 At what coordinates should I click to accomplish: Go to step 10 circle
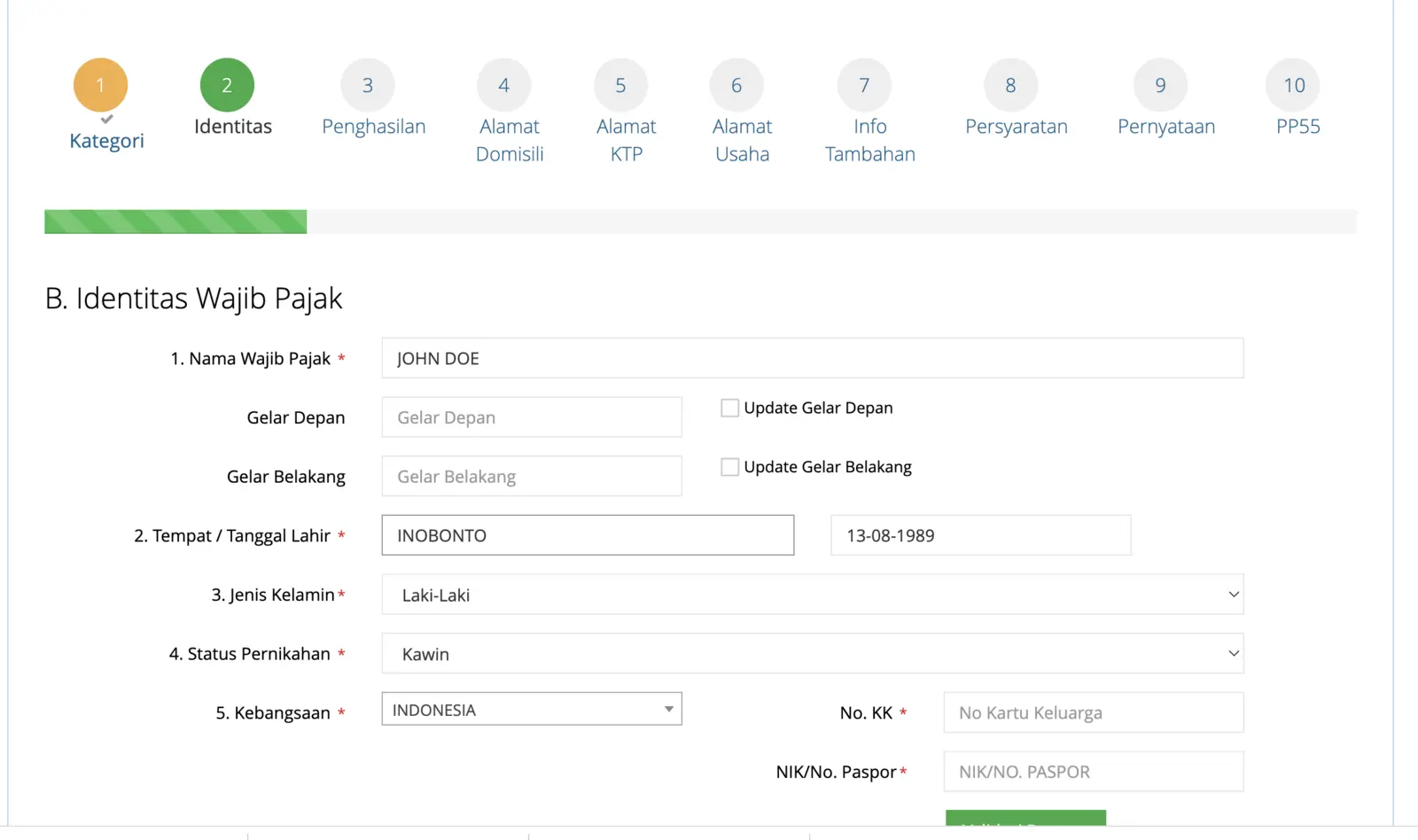[x=1294, y=85]
